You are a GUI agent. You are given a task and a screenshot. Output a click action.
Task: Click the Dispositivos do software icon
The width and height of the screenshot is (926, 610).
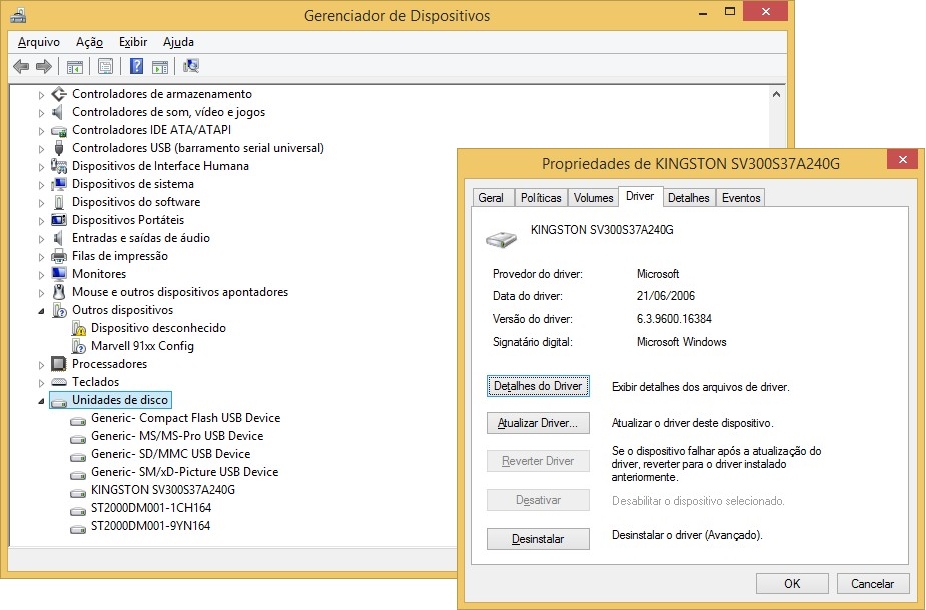(x=58, y=202)
